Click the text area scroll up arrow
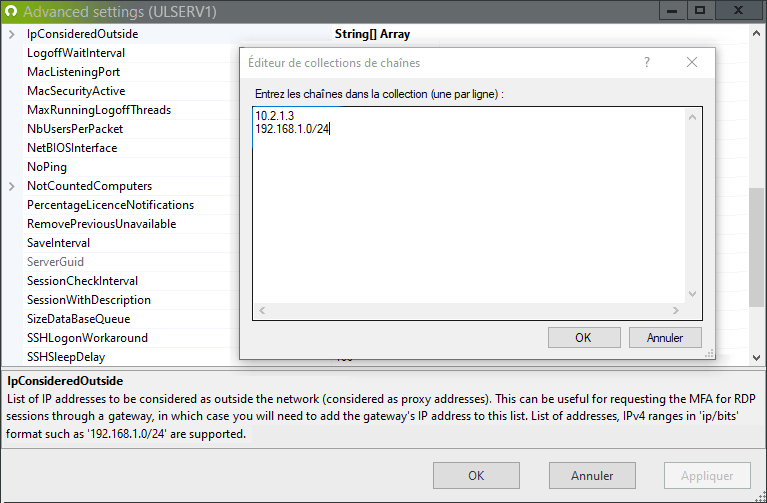Screen dimensions: 767x503 pos(692,117)
